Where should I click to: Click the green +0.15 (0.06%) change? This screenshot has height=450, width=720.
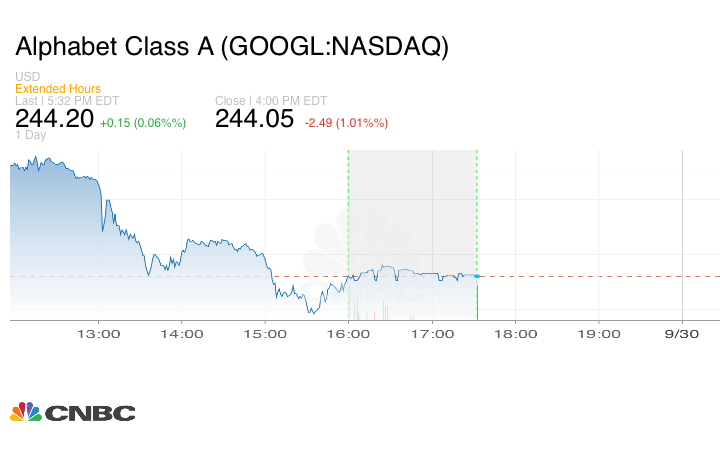pos(144,123)
